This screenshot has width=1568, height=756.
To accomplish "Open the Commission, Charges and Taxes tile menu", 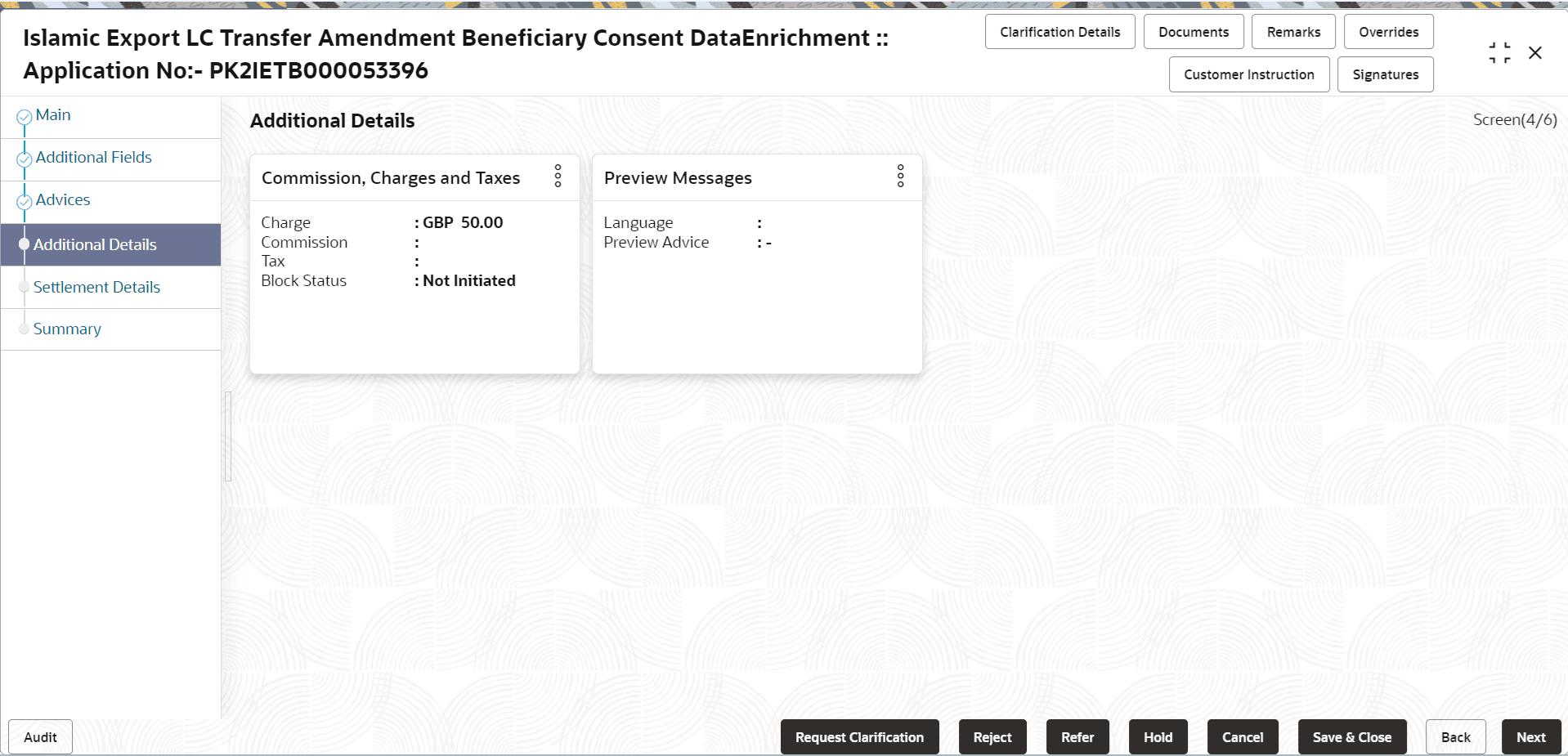I will pyautogui.click(x=557, y=177).
